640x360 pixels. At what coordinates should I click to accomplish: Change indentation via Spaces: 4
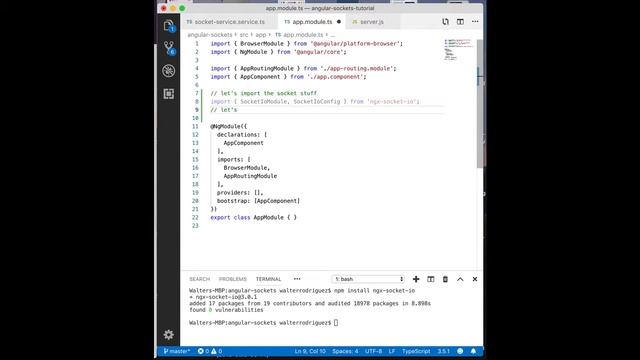(x=345, y=351)
